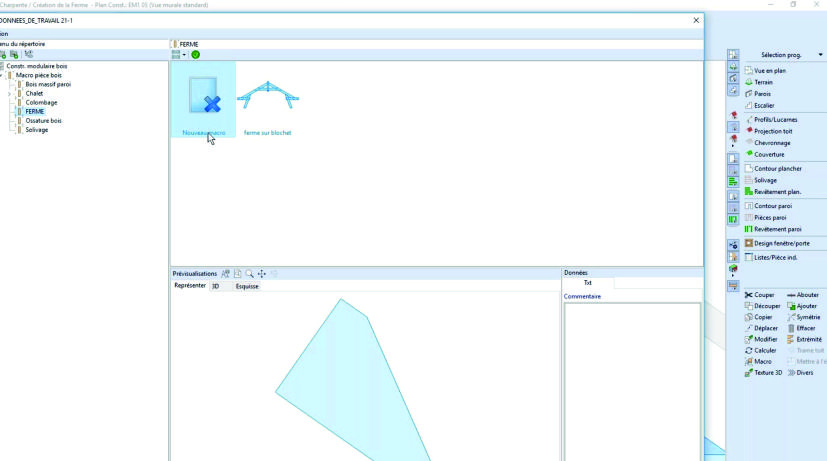
Task: Select the Symétrie tool
Action: (x=803, y=317)
